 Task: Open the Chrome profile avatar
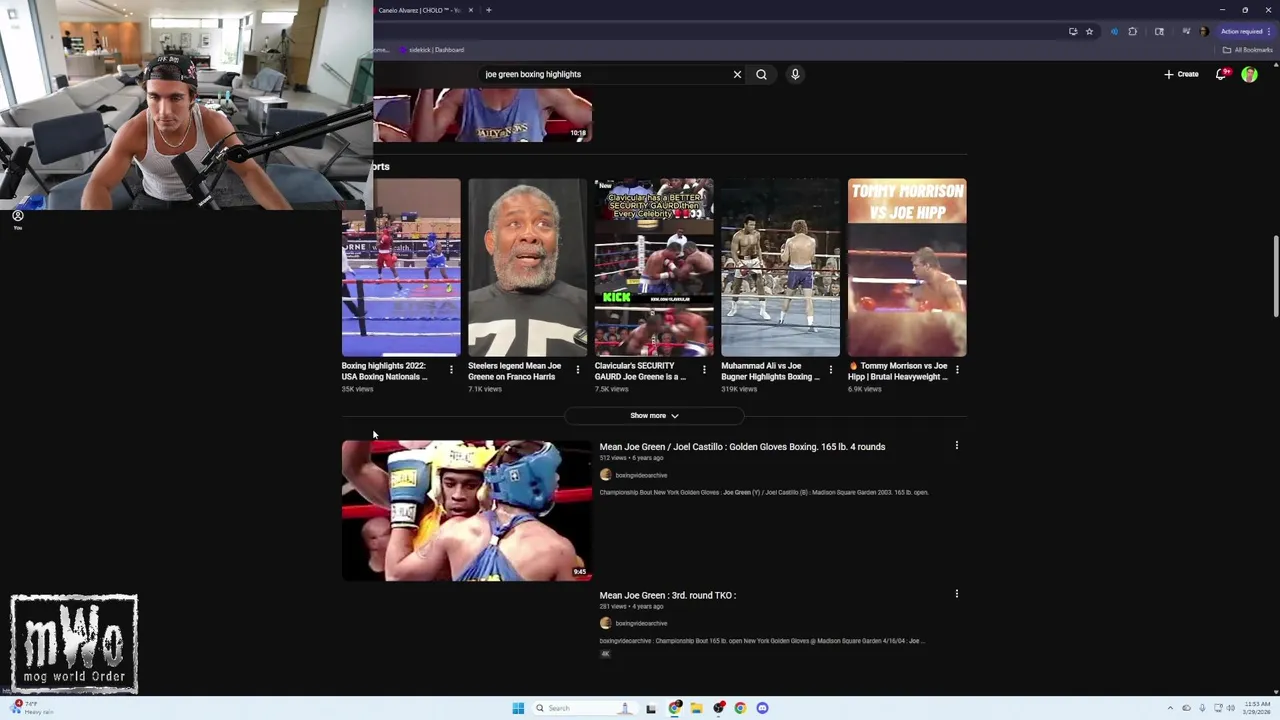[x=1203, y=31]
